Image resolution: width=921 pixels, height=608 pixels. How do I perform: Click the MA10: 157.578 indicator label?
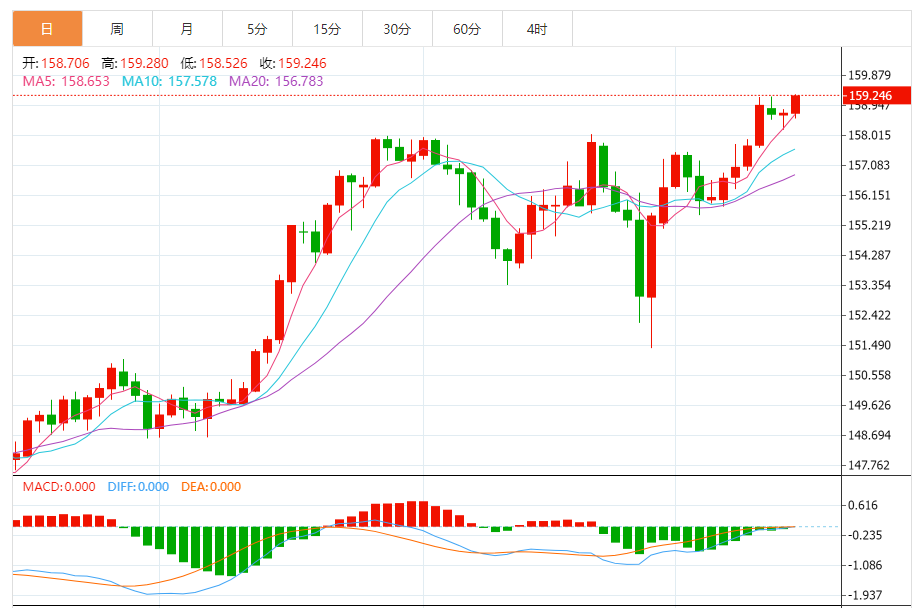pyautogui.click(x=169, y=81)
